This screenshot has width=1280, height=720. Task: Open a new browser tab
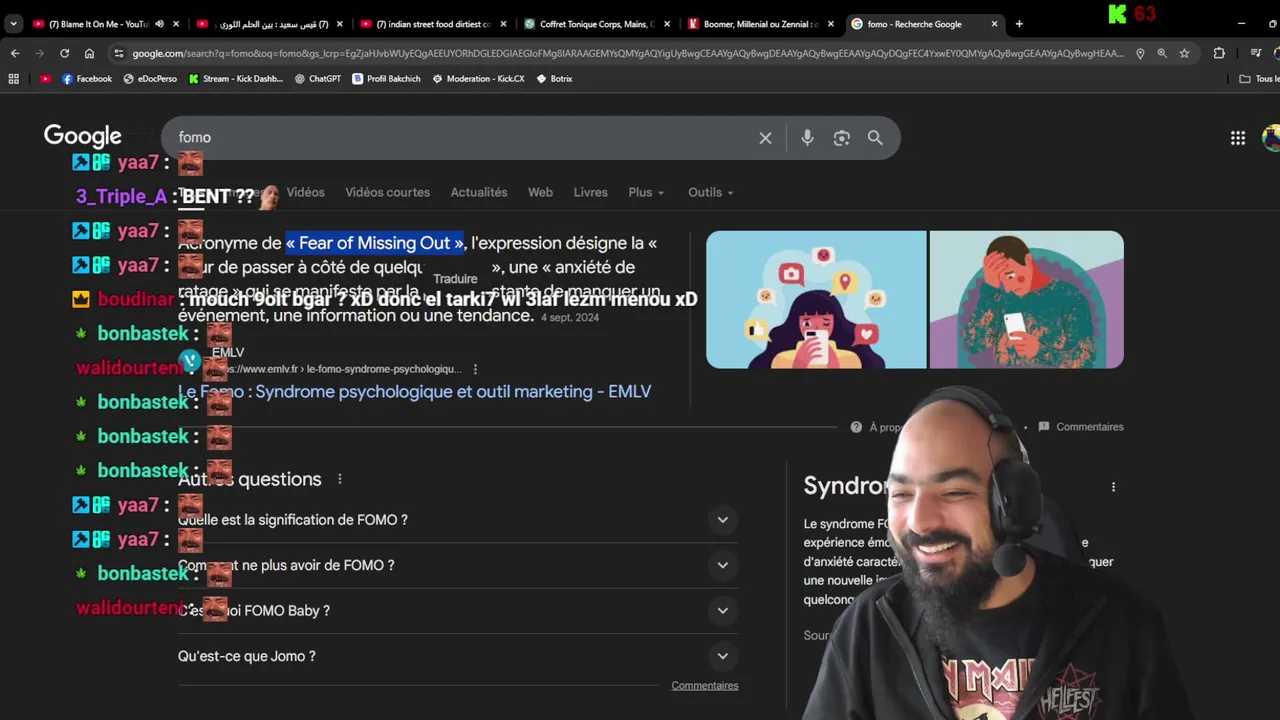point(1019,24)
